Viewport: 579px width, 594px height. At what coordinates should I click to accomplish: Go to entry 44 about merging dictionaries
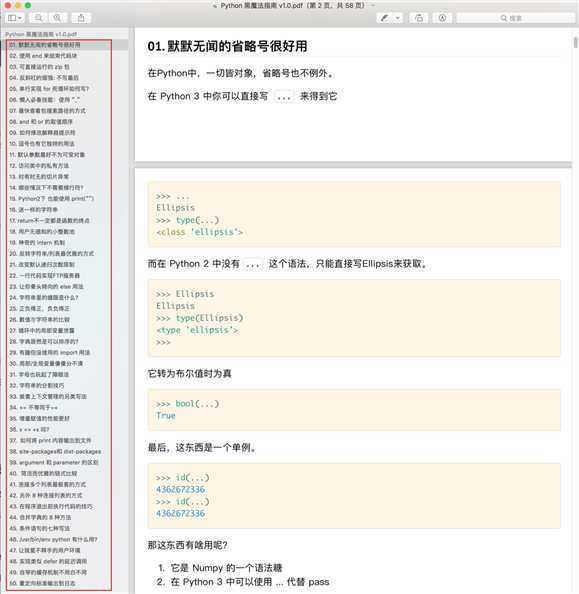(x=40, y=517)
